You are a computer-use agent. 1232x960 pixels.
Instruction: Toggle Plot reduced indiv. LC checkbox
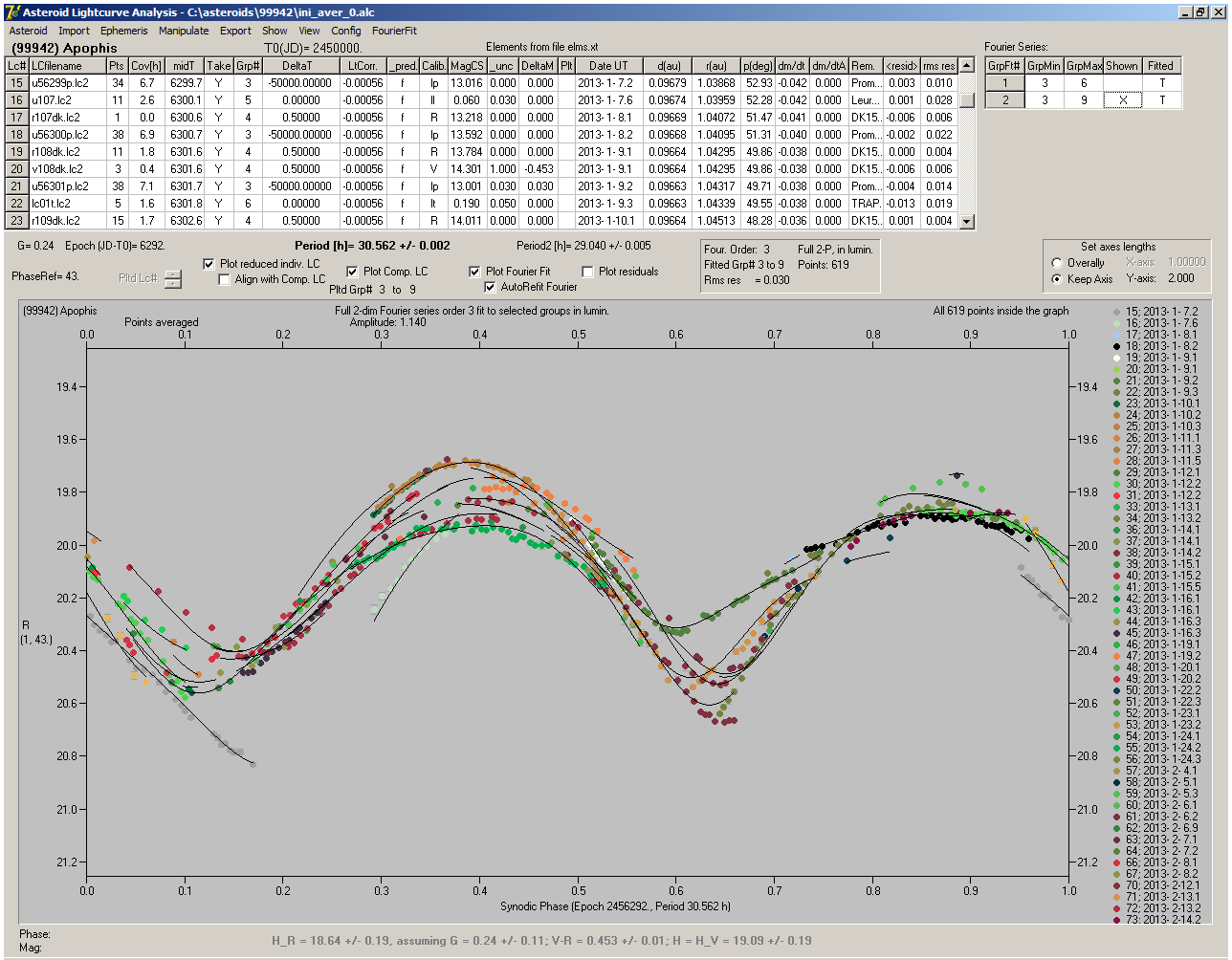click(209, 264)
